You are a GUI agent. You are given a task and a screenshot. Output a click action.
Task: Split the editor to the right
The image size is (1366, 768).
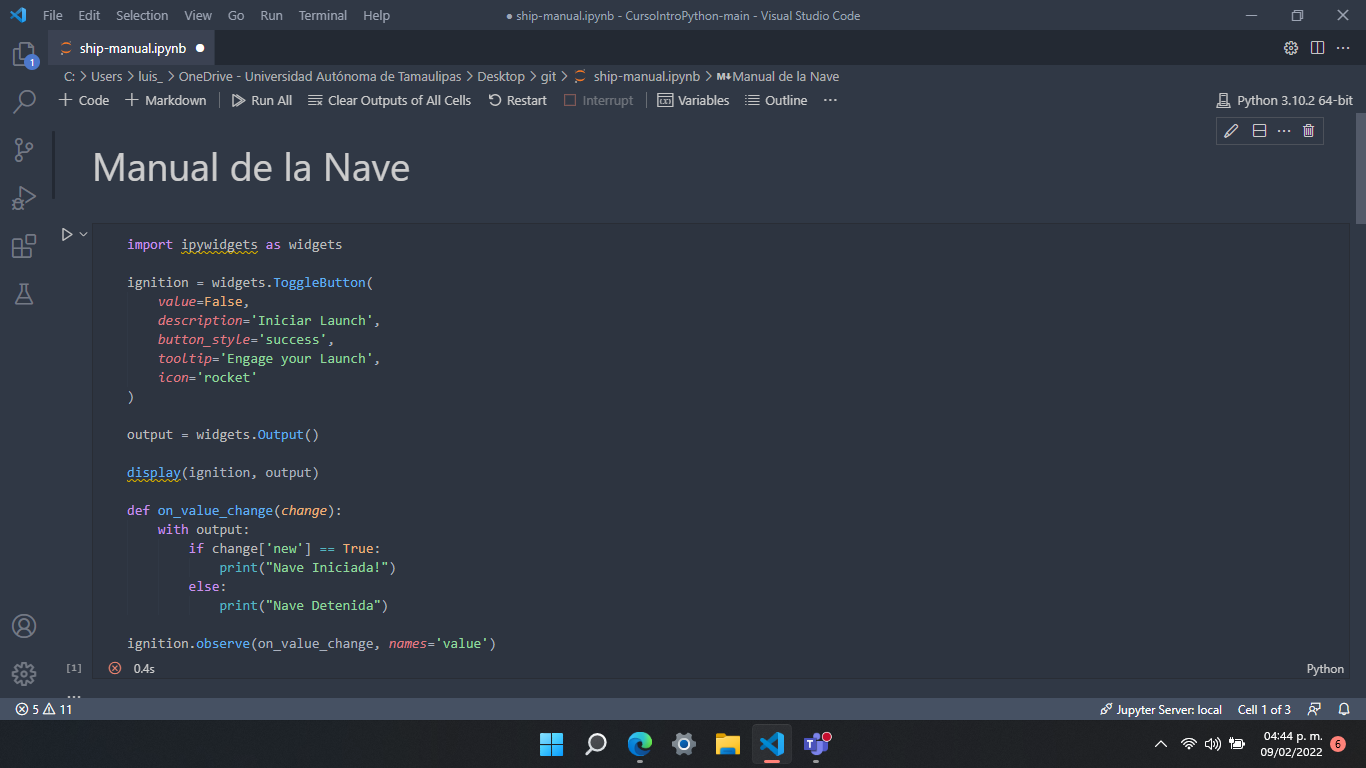(1317, 48)
